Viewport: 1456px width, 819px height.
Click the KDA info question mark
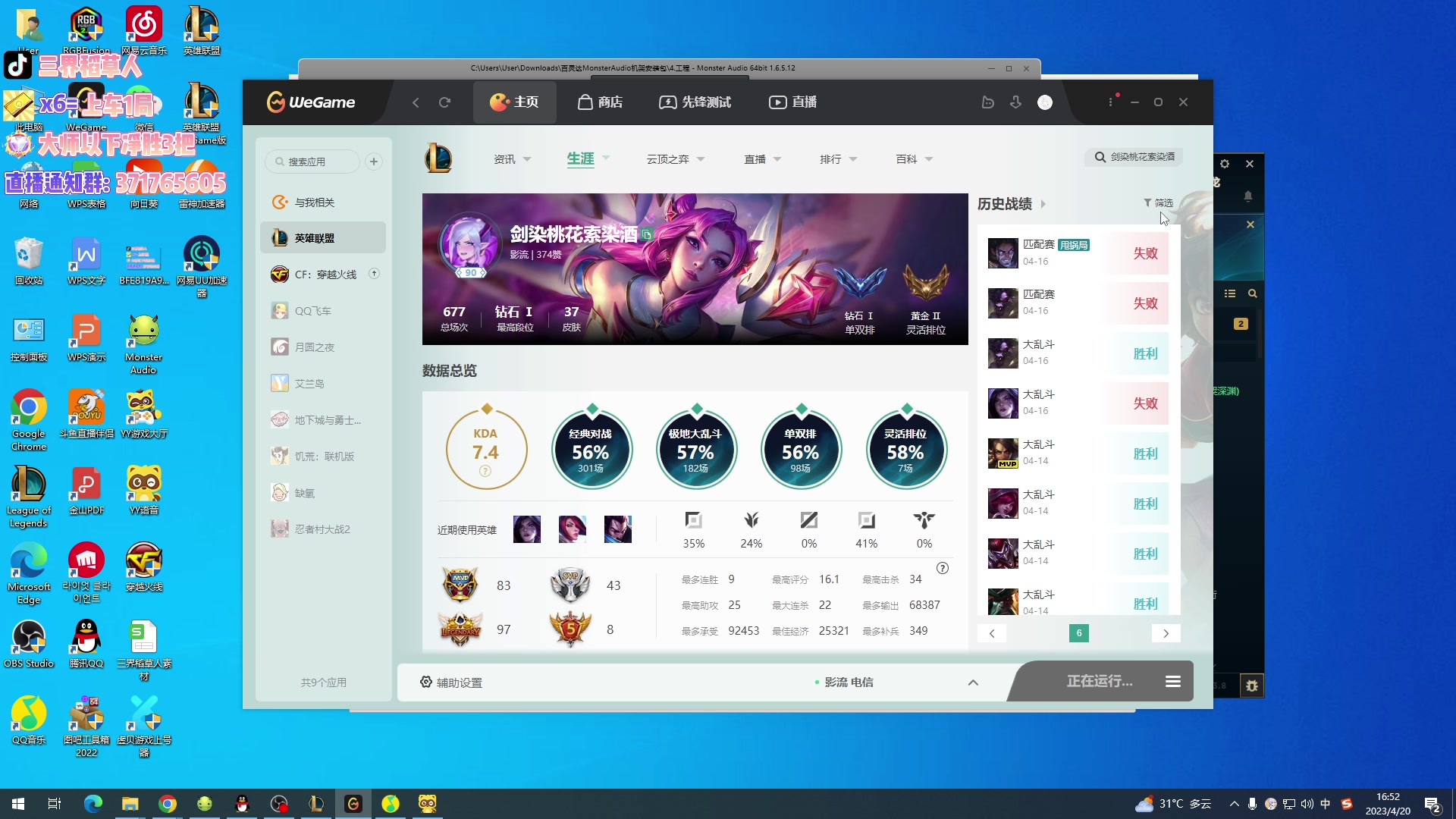click(x=485, y=471)
